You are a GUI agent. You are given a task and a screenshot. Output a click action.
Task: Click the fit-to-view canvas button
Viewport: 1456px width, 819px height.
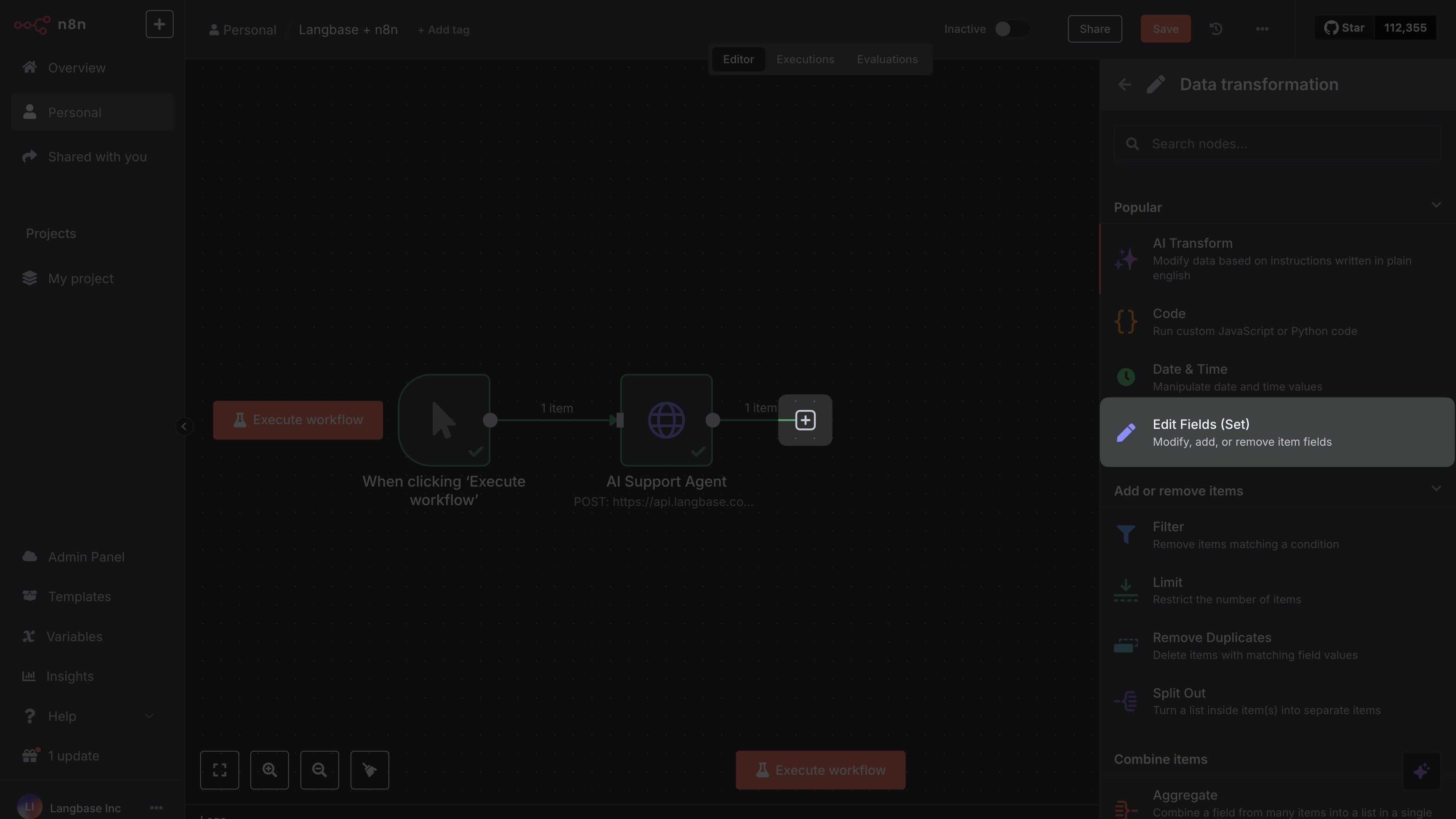click(x=219, y=770)
